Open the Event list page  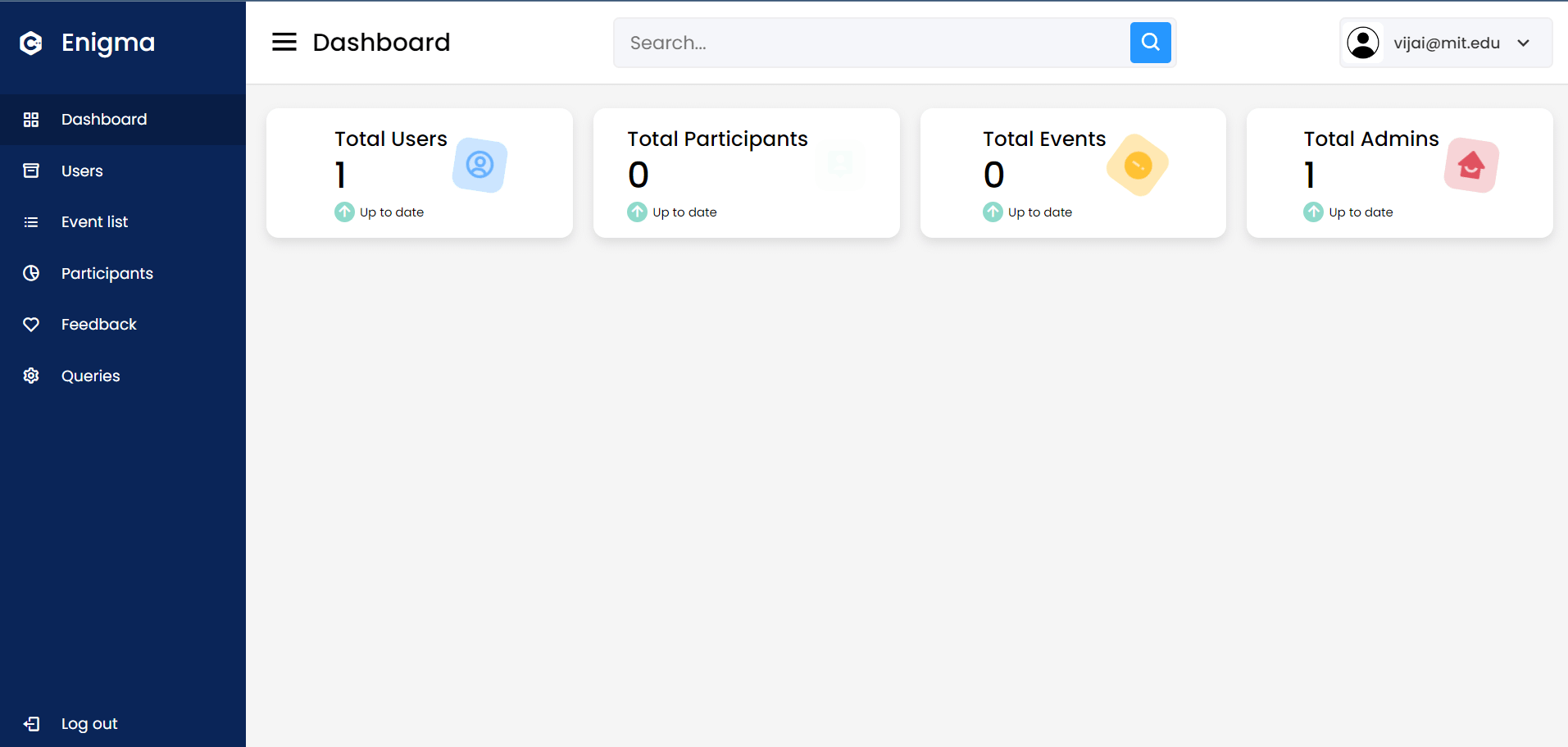pos(94,222)
